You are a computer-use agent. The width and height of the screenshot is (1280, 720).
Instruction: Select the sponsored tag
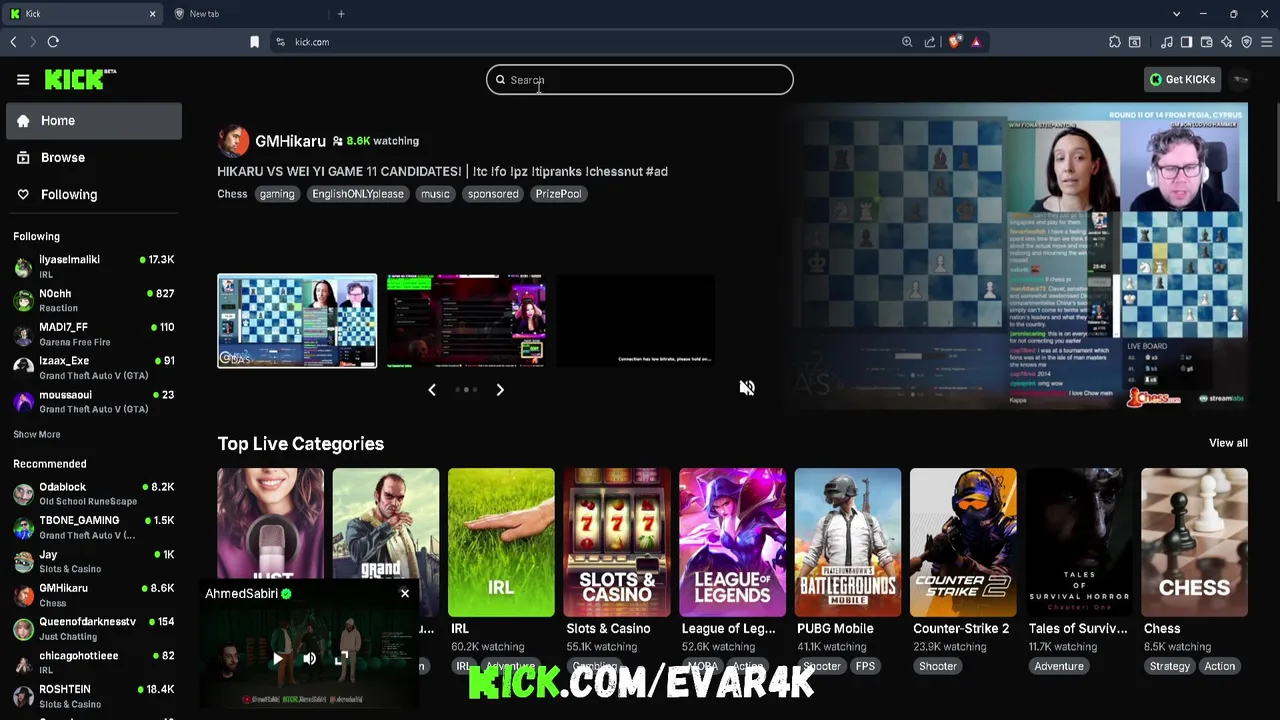click(493, 194)
